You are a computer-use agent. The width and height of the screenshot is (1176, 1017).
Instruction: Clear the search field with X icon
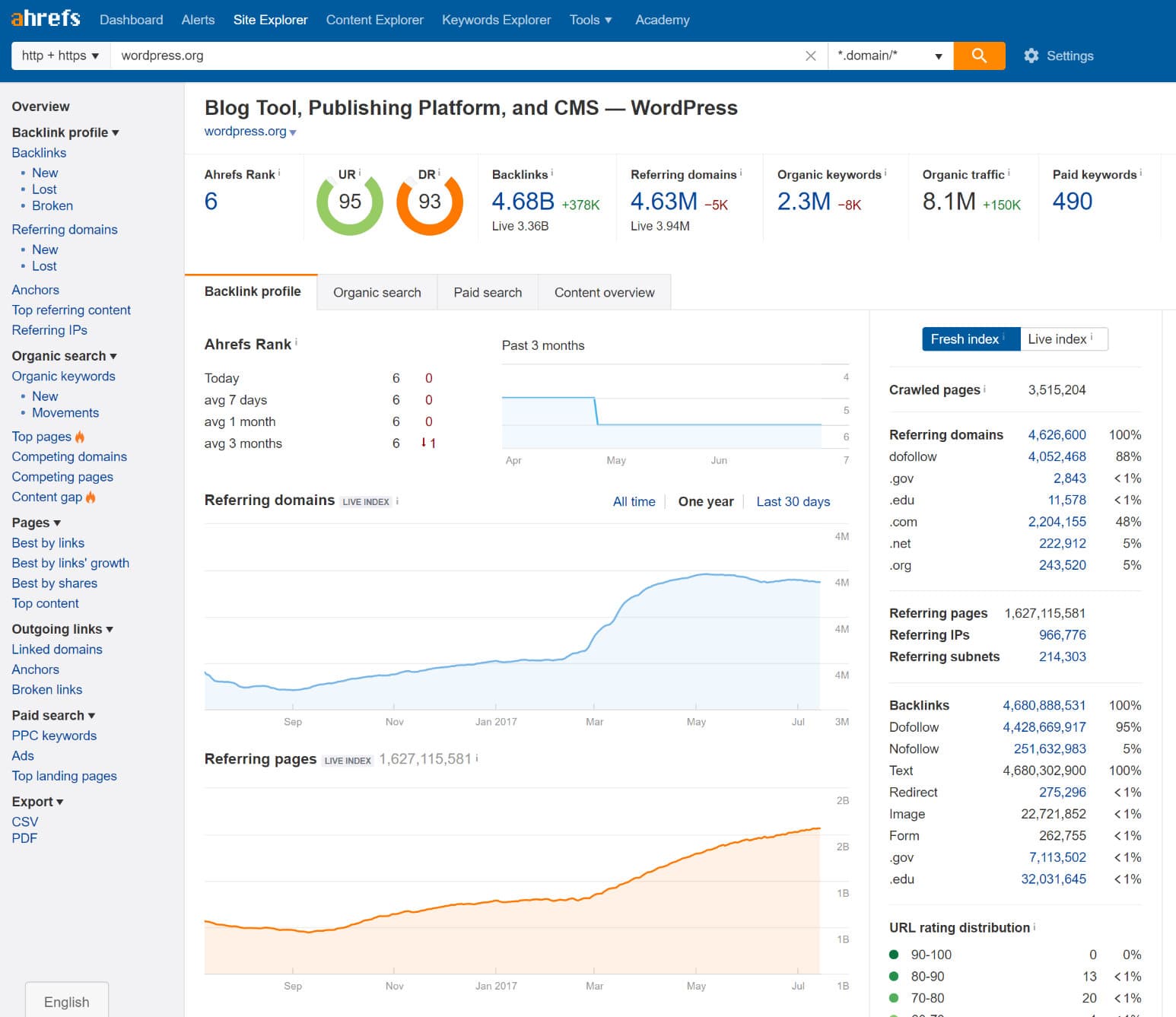click(x=810, y=56)
